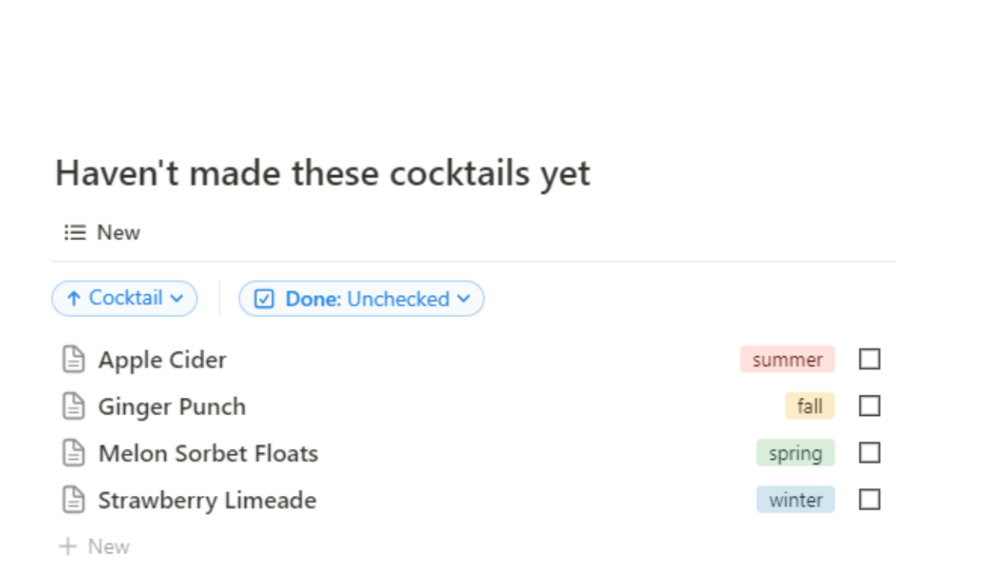Select the winter tag on Strawberry Limeade
The image size is (1005, 565).
pyautogui.click(x=795, y=500)
